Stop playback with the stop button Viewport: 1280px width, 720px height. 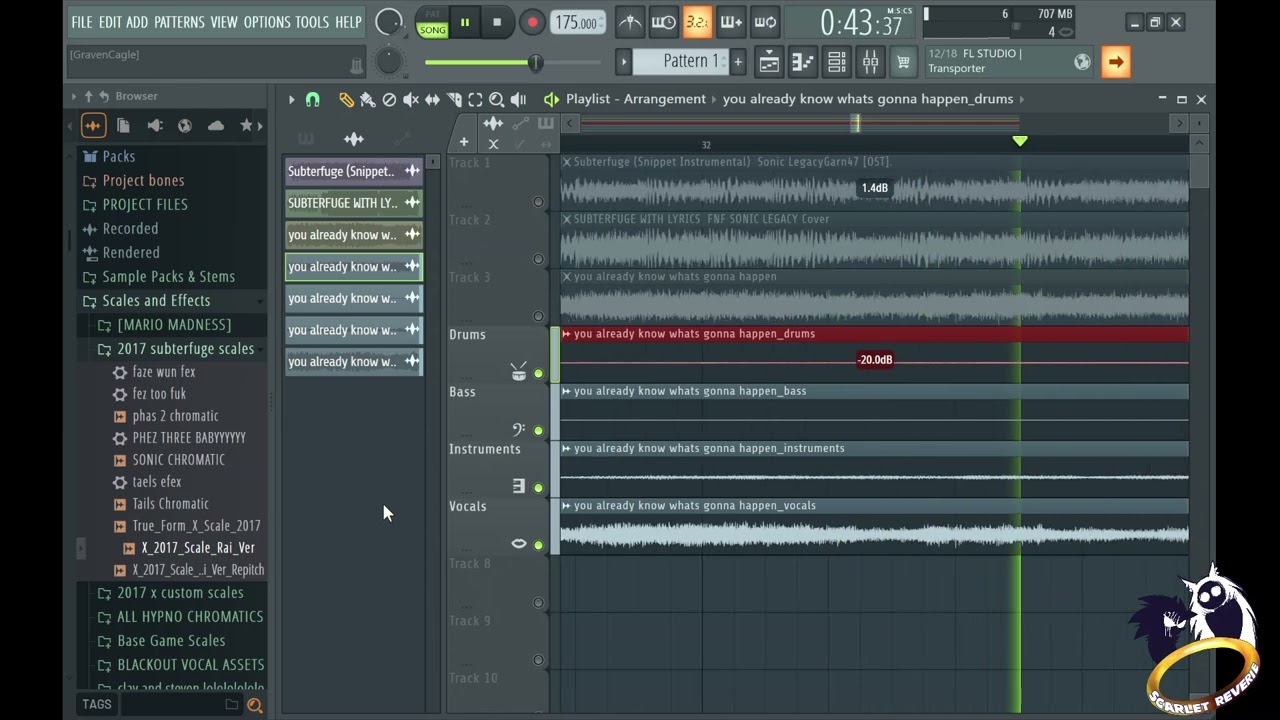497,22
